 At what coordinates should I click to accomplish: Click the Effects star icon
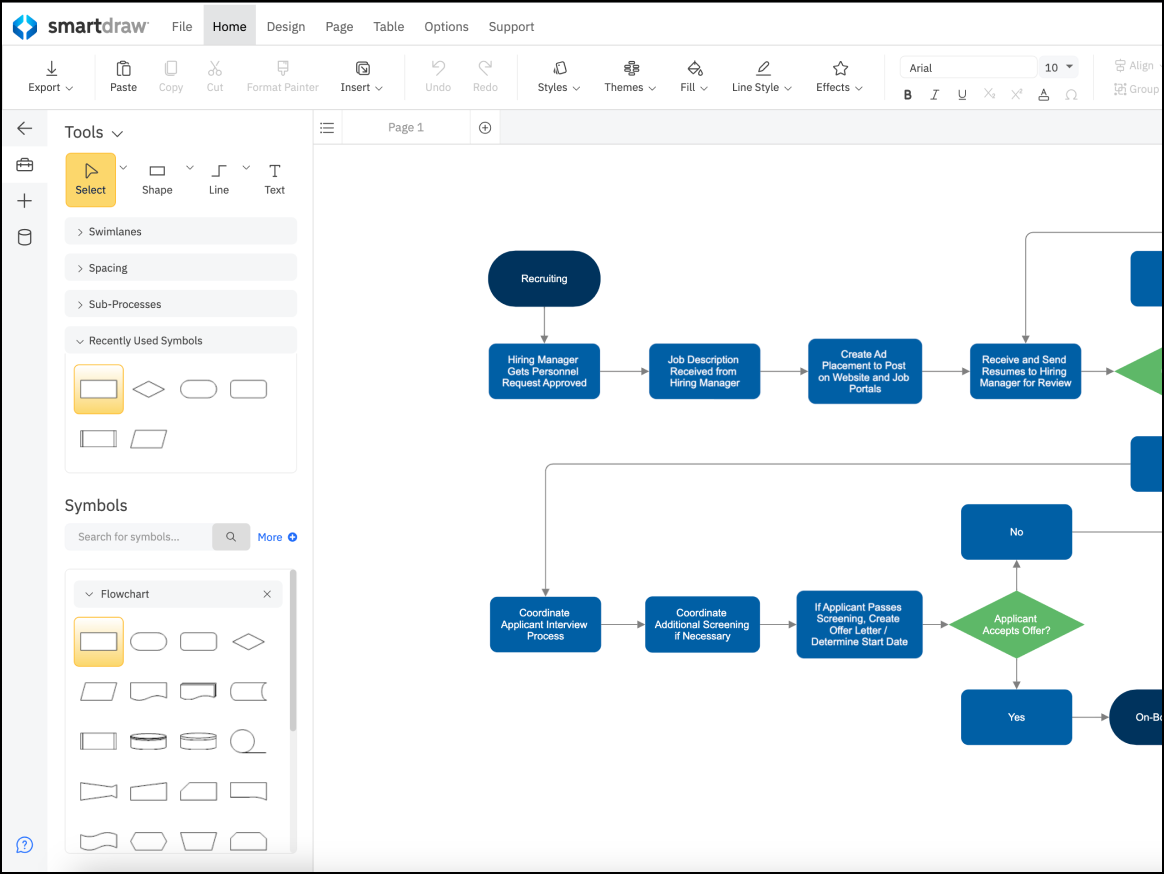point(840,68)
